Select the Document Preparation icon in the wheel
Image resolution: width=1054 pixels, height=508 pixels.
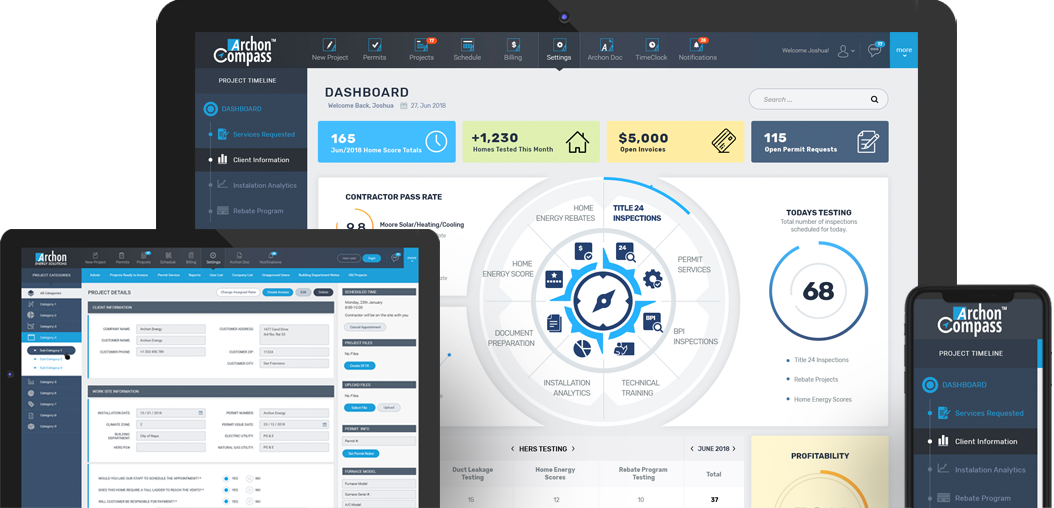555,321
